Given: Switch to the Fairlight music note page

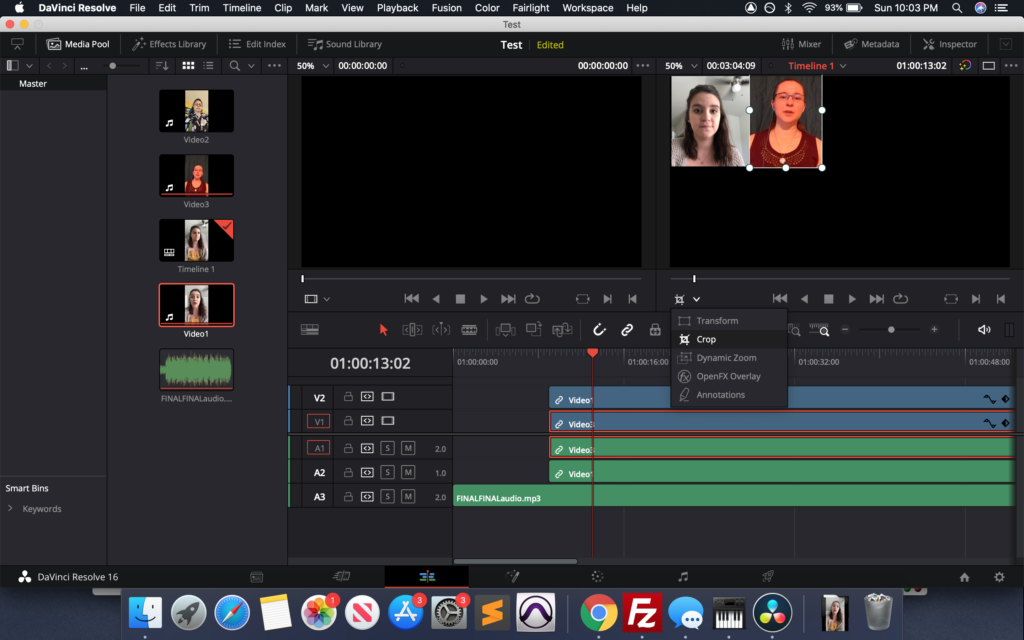Looking at the screenshot, I should click(x=683, y=577).
